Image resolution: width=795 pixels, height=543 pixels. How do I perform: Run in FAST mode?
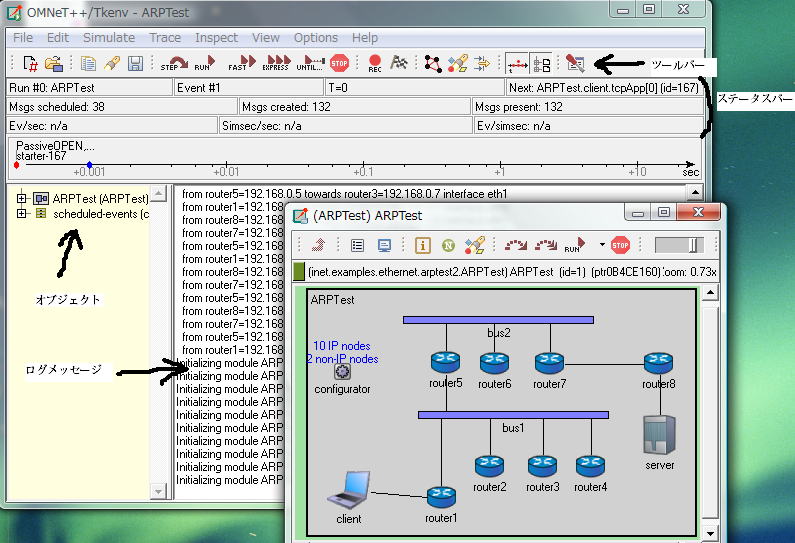[242, 63]
